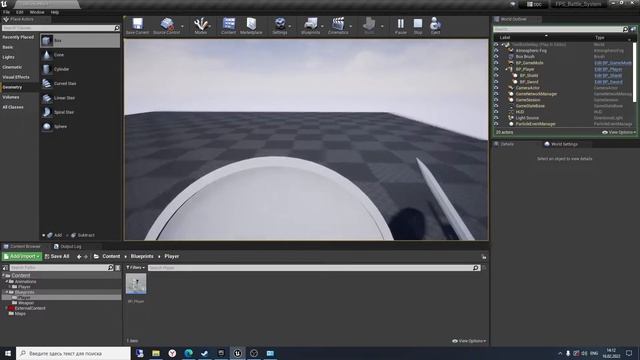Open the Edit menu
The height and width of the screenshot is (360, 640).
[x=20, y=12]
